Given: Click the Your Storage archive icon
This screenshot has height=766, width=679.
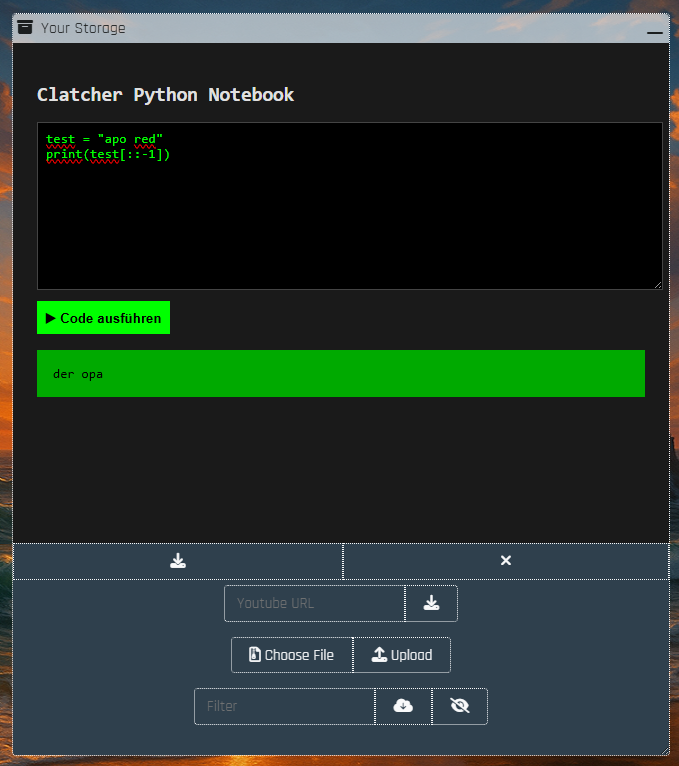Looking at the screenshot, I should (x=25, y=27).
